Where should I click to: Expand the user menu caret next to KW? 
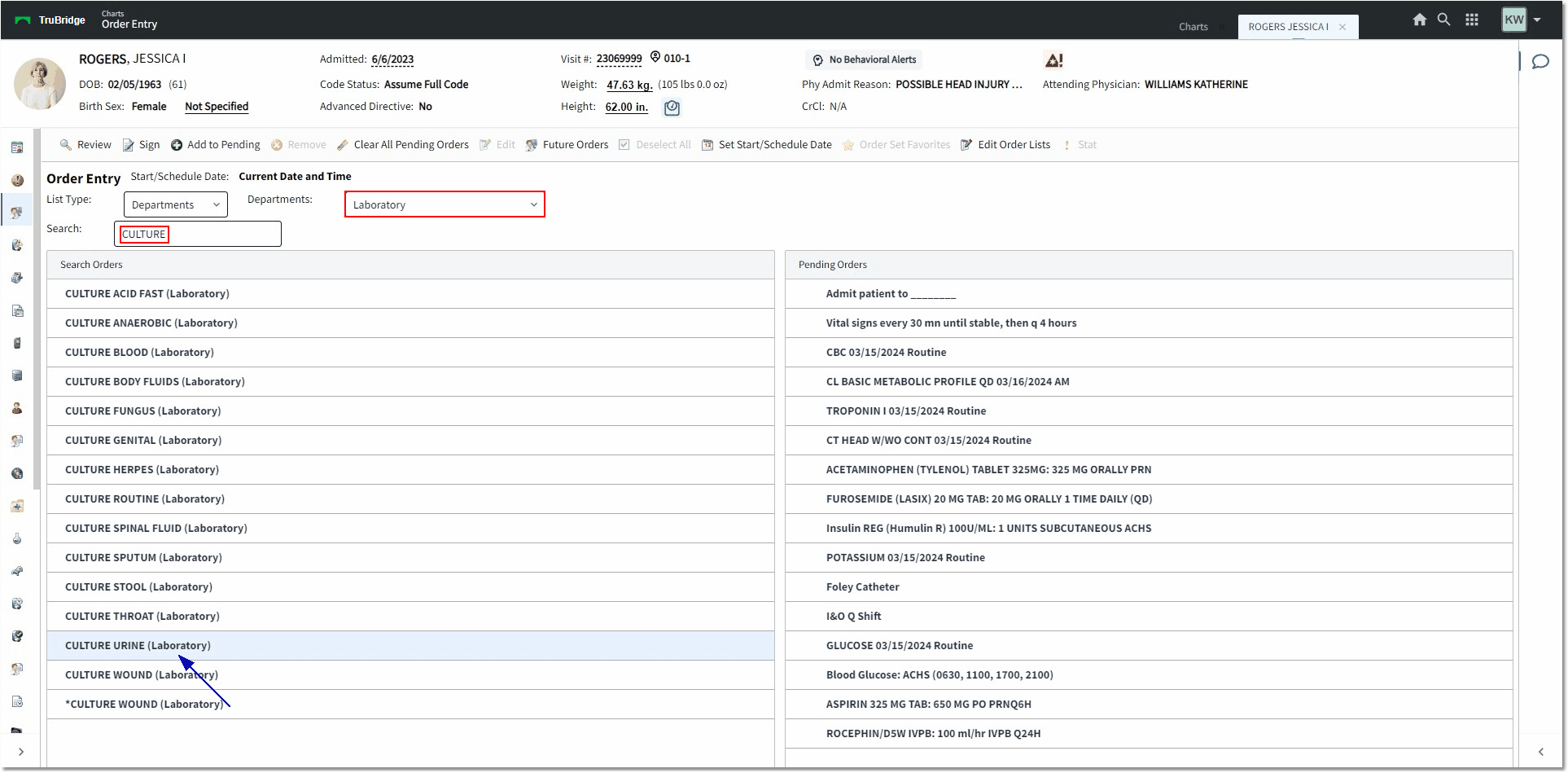[x=1537, y=20]
